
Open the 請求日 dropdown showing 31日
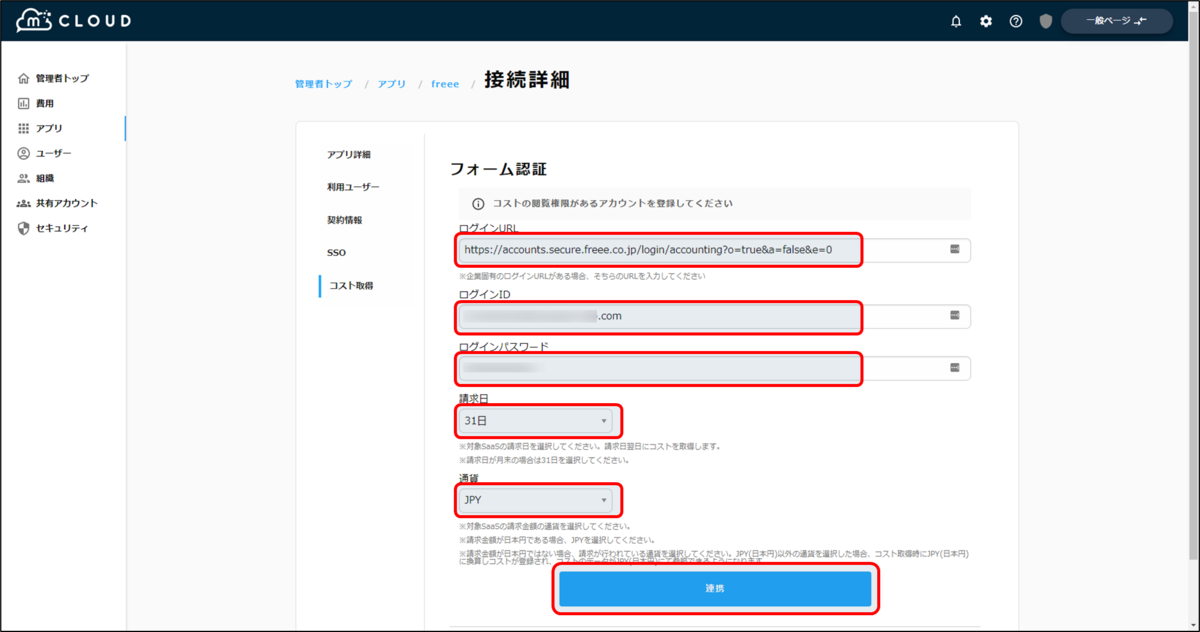tap(535, 421)
